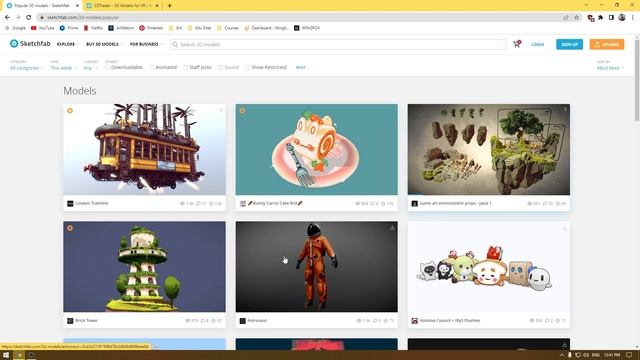
Task: Open the Prime bookmark
Action: point(69,28)
